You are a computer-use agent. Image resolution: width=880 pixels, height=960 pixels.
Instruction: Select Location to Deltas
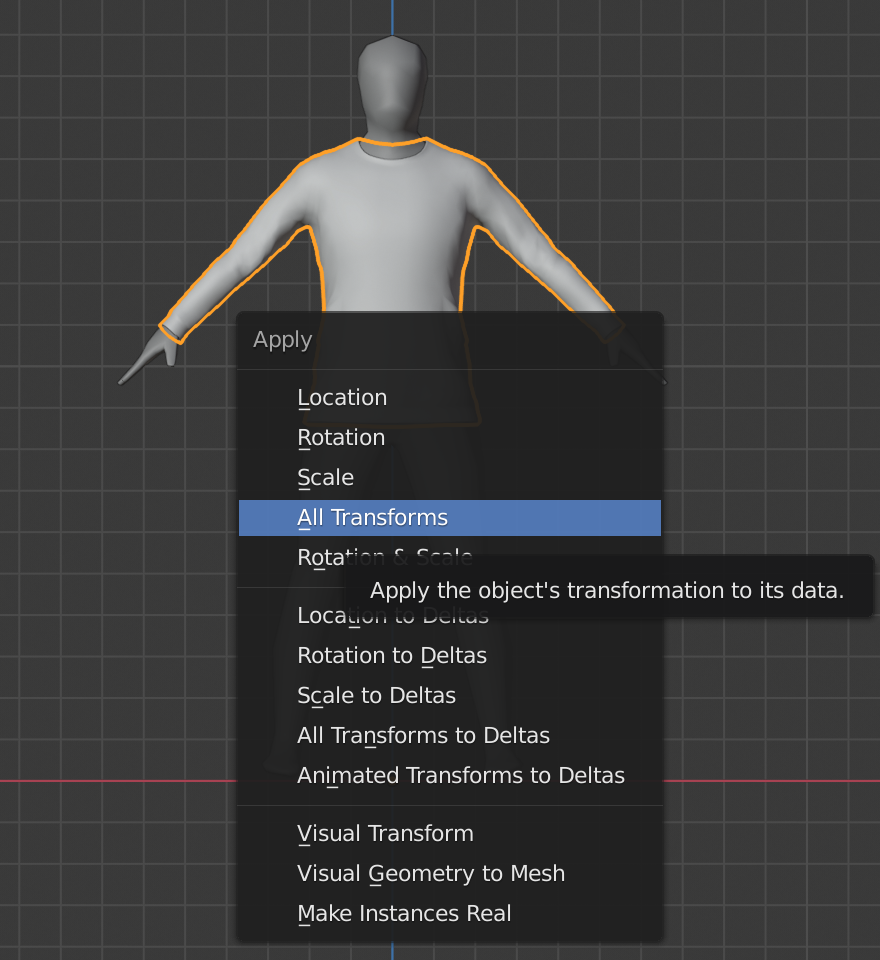coord(320,616)
